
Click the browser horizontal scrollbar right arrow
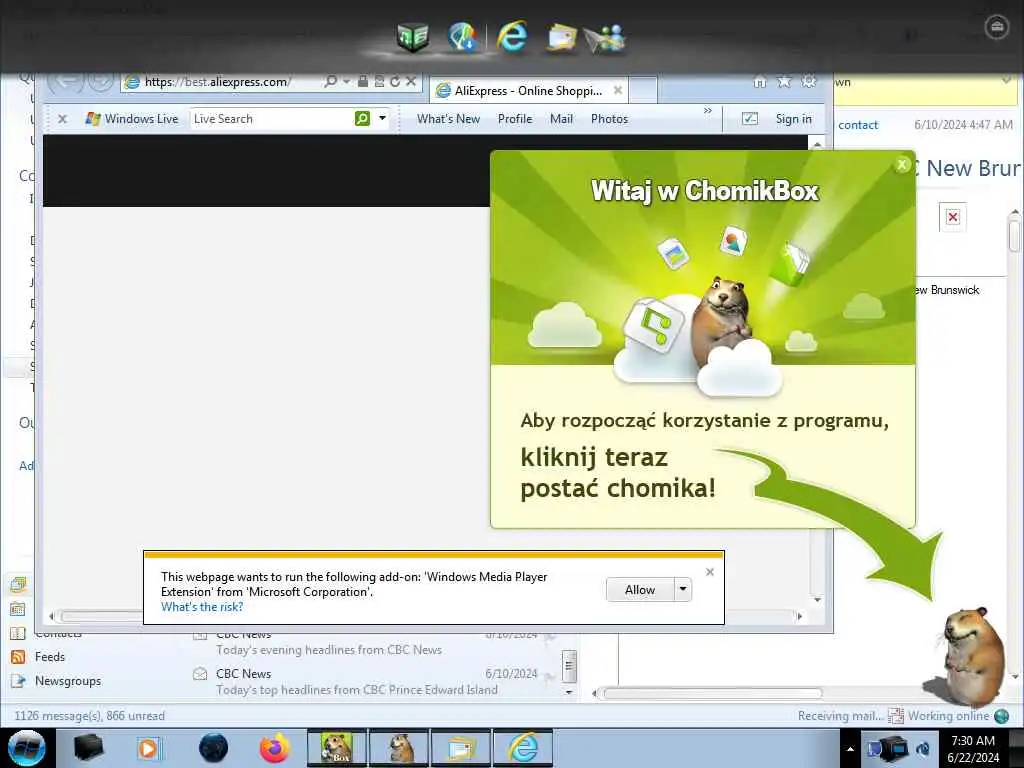pos(799,616)
